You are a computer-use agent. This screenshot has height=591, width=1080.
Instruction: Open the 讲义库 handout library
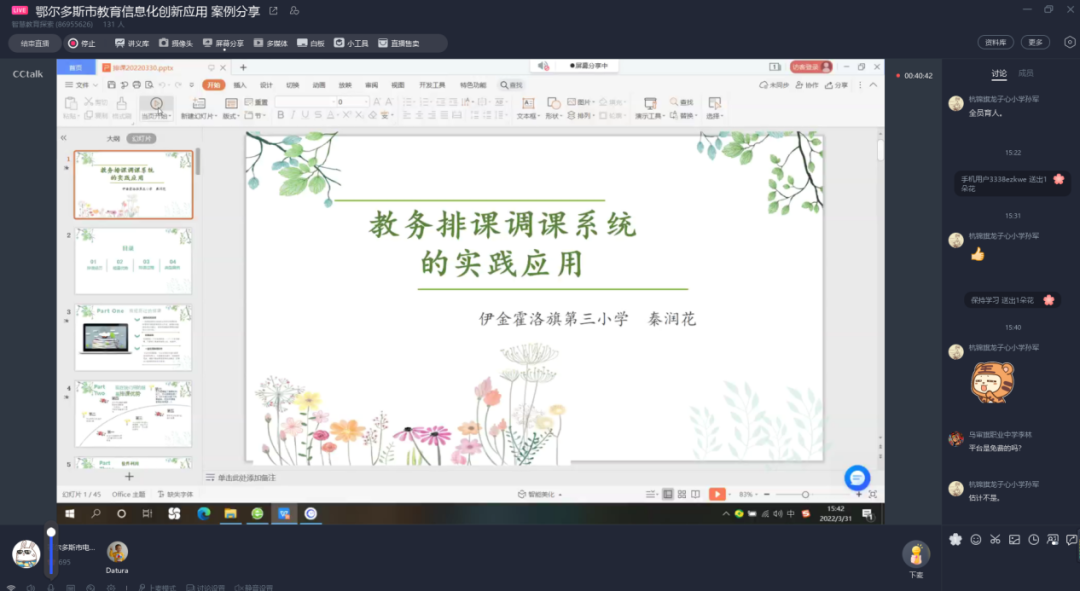(132, 43)
